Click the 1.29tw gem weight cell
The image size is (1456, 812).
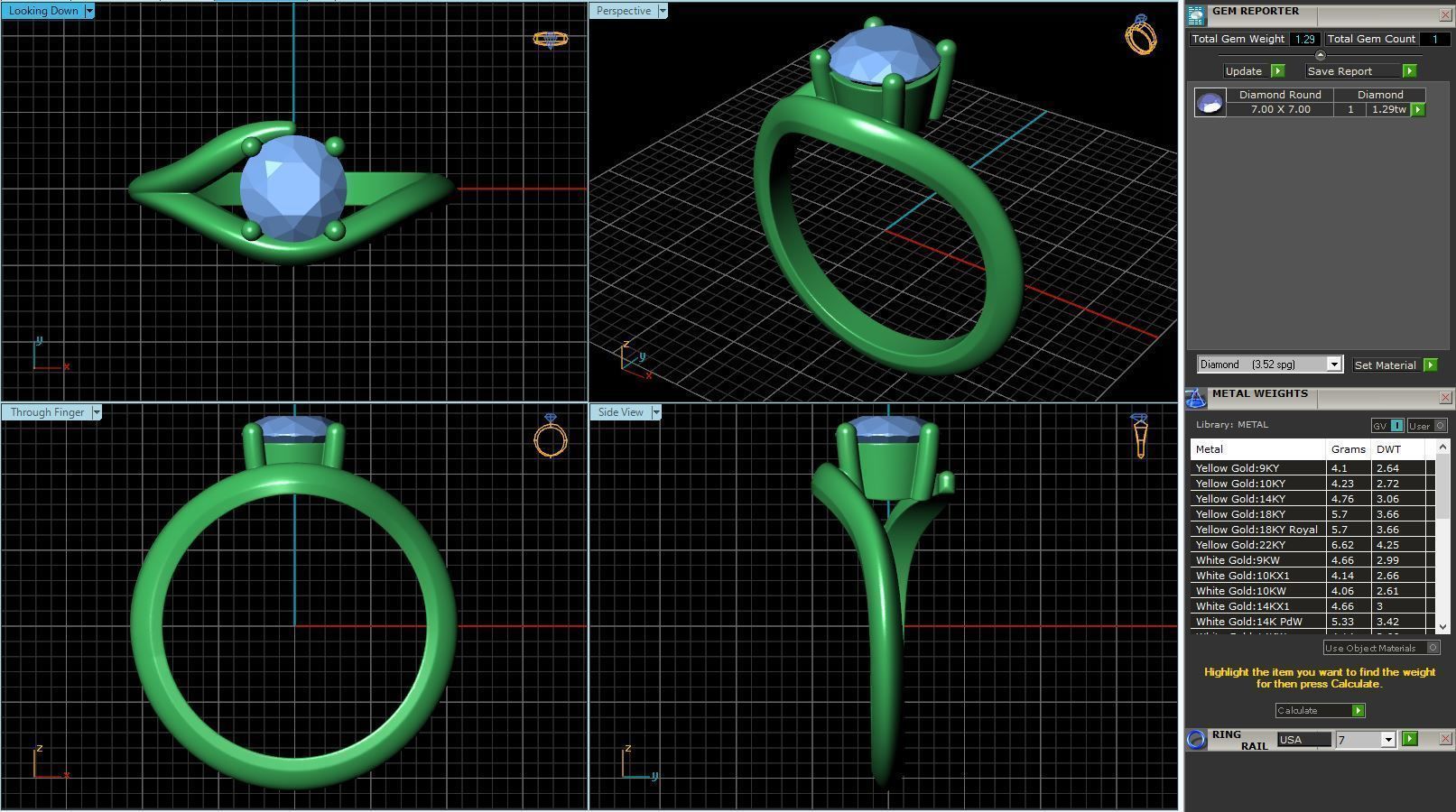tap(1388, 109)
